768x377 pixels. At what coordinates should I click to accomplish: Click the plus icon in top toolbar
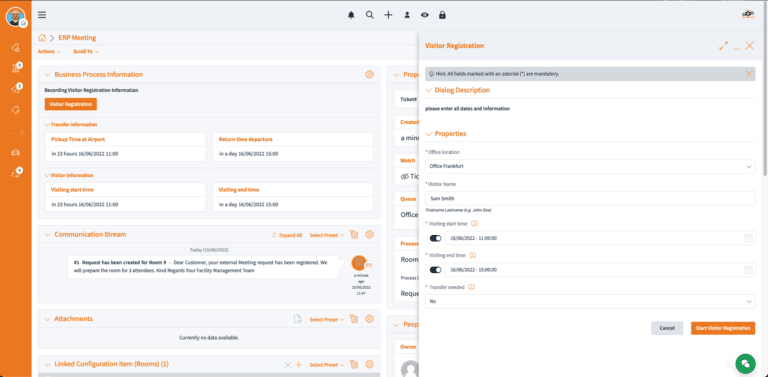[x=388, y=15]
